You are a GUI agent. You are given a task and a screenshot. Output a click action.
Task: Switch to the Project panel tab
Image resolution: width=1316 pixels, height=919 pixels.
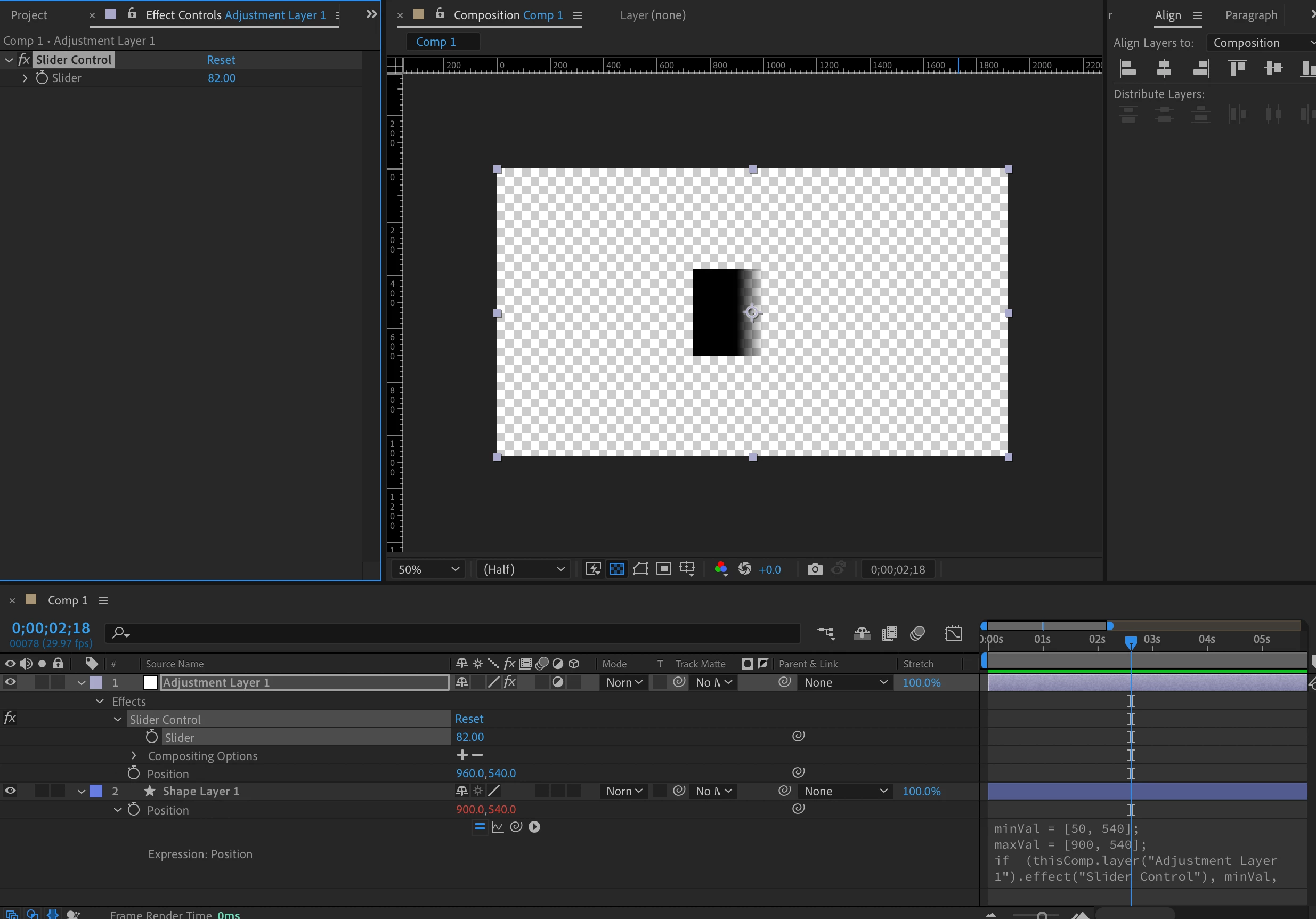(29, 15)
